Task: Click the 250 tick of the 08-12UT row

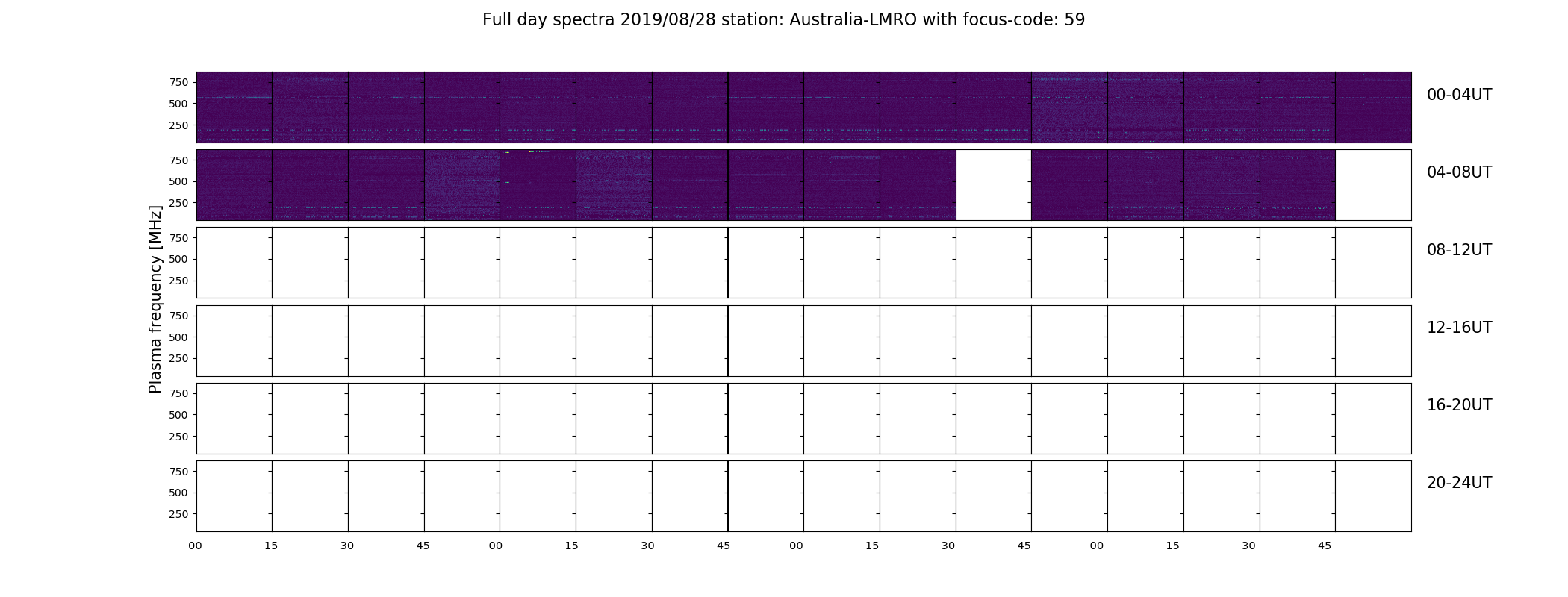Action: [x=178, y=281]
